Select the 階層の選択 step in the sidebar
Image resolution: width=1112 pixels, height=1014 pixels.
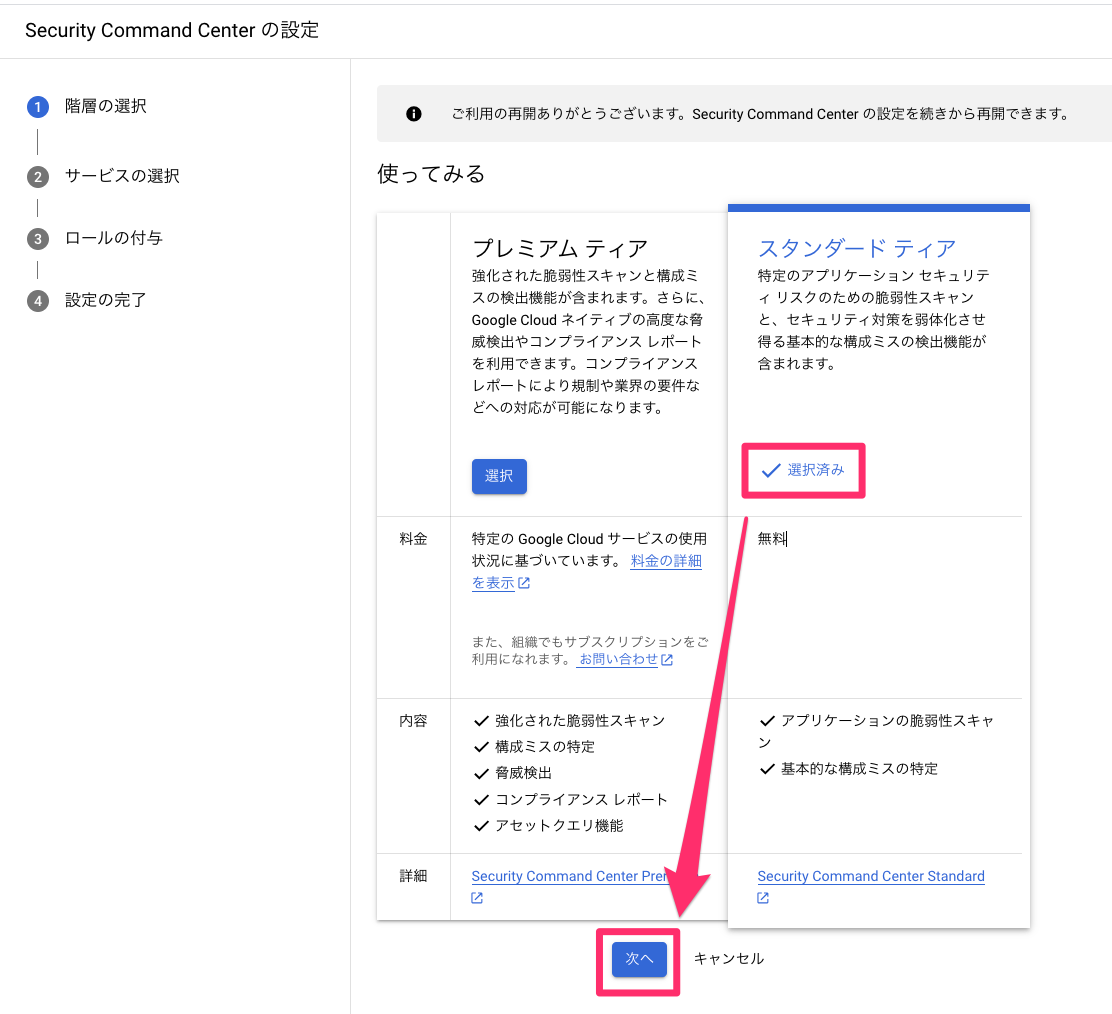pos(106,106)
